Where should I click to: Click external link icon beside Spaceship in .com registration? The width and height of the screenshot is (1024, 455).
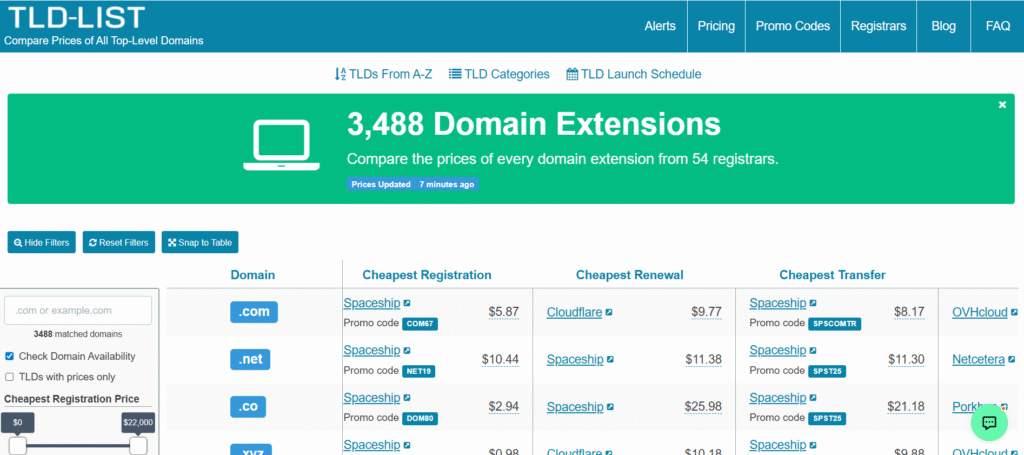pyautogui.click(x=407, y=304)
